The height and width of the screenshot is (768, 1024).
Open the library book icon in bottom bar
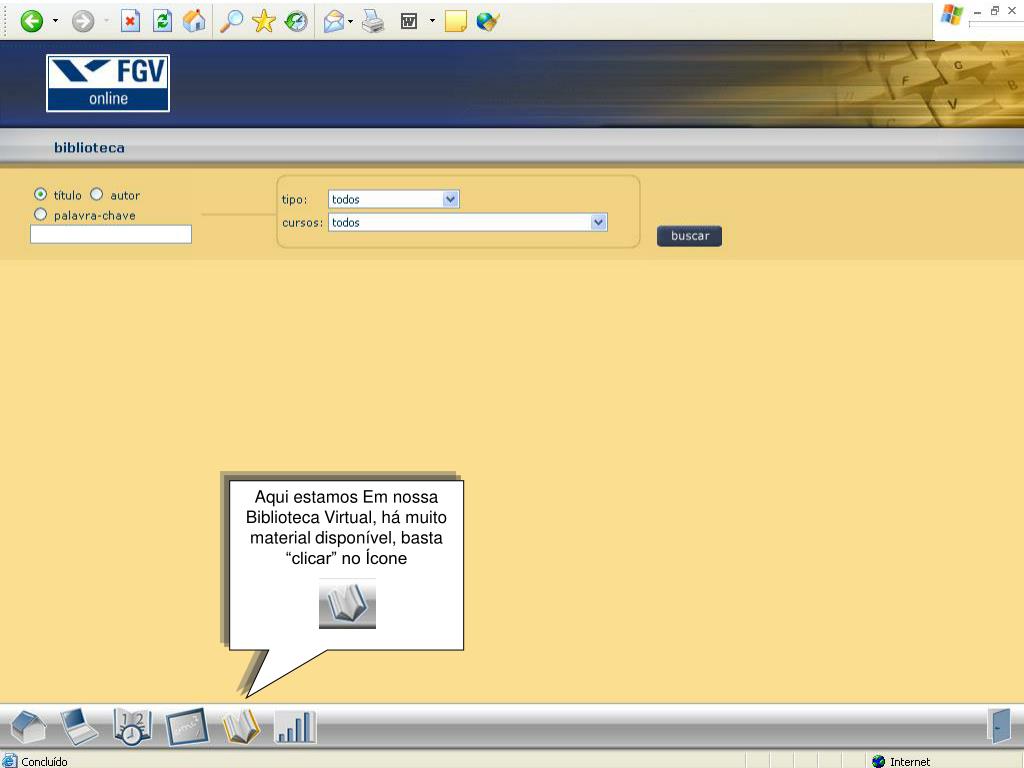point(241,726)
